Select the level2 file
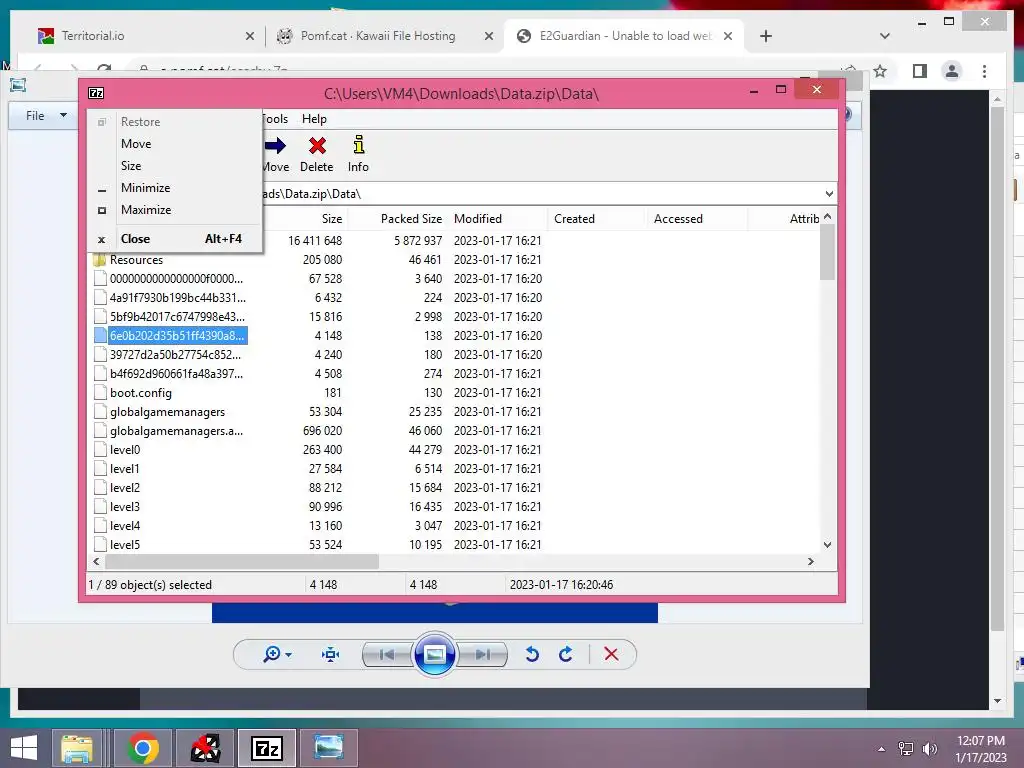 pos(125,488)
